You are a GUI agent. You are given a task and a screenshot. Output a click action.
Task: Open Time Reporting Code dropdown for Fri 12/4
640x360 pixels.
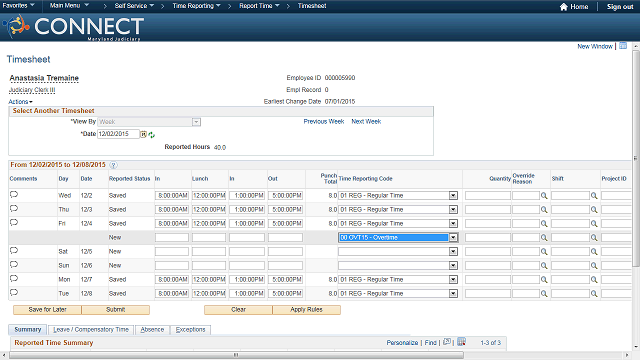453,224
